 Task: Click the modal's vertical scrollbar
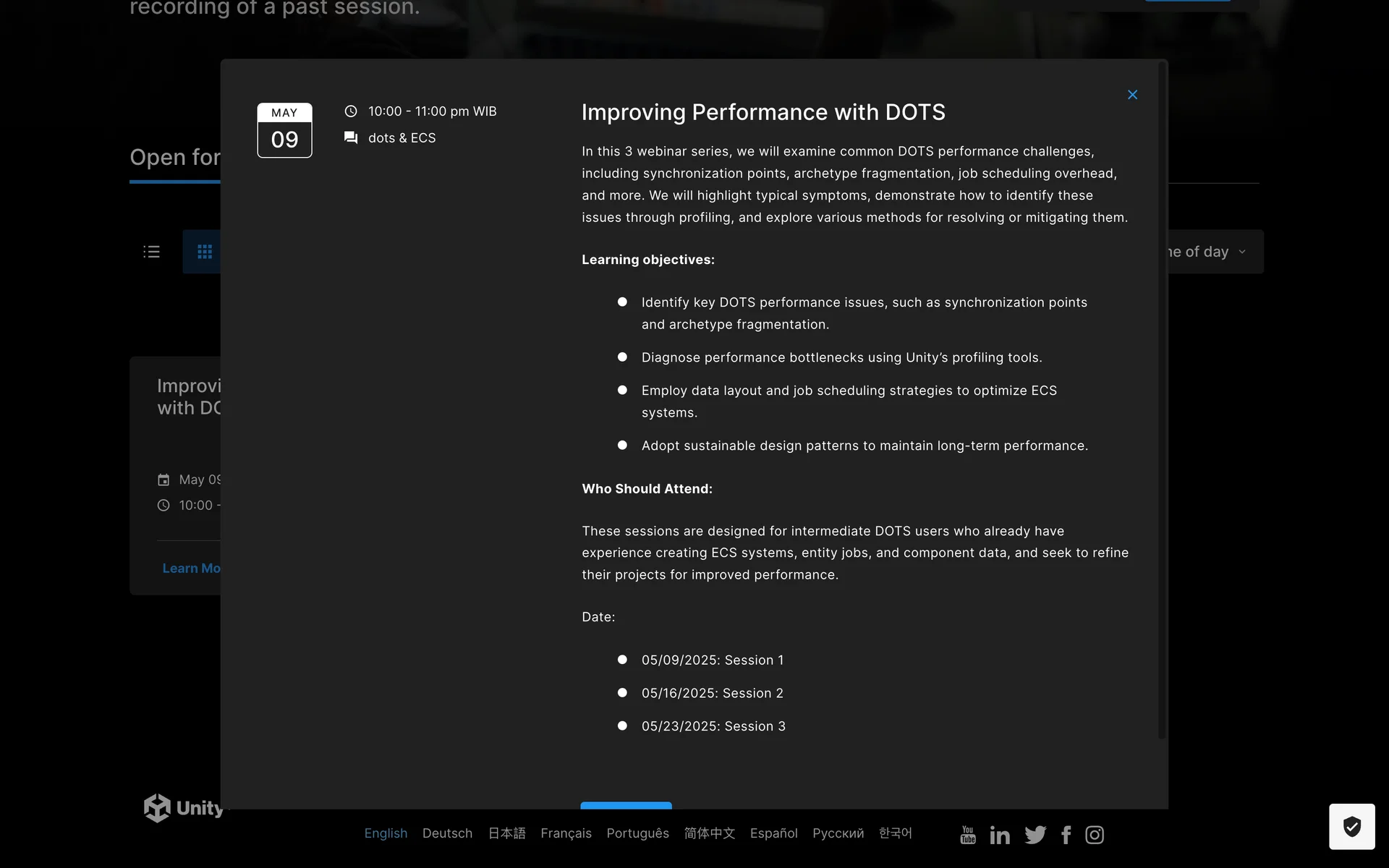point(1163,398)
